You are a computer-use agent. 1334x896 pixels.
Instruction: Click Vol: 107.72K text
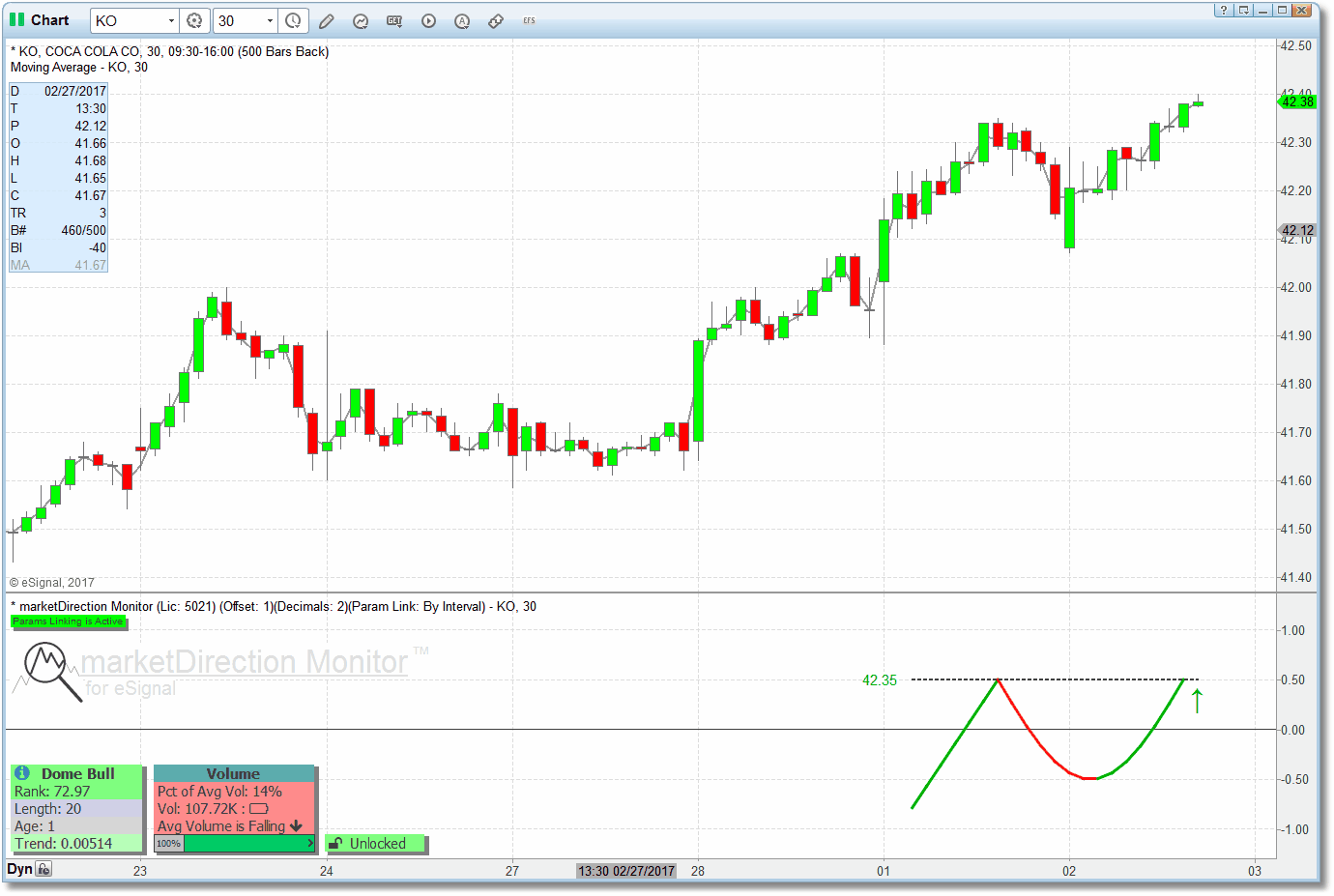pyautogui.click(x=197, y=809)
